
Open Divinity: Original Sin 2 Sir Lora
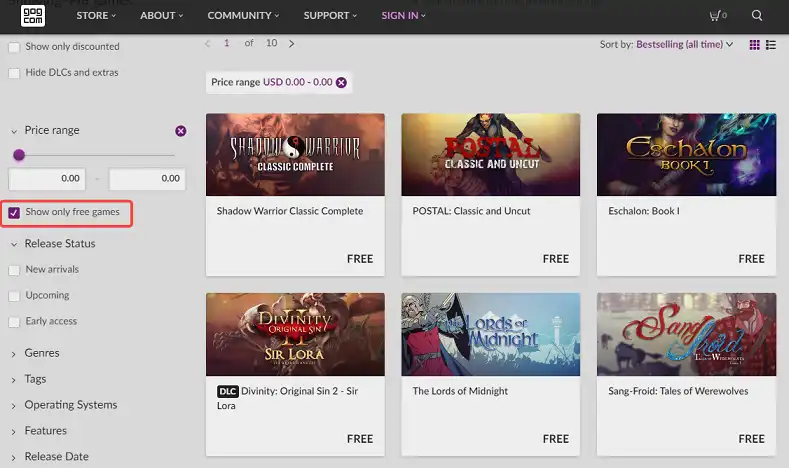tap(289, 398)
